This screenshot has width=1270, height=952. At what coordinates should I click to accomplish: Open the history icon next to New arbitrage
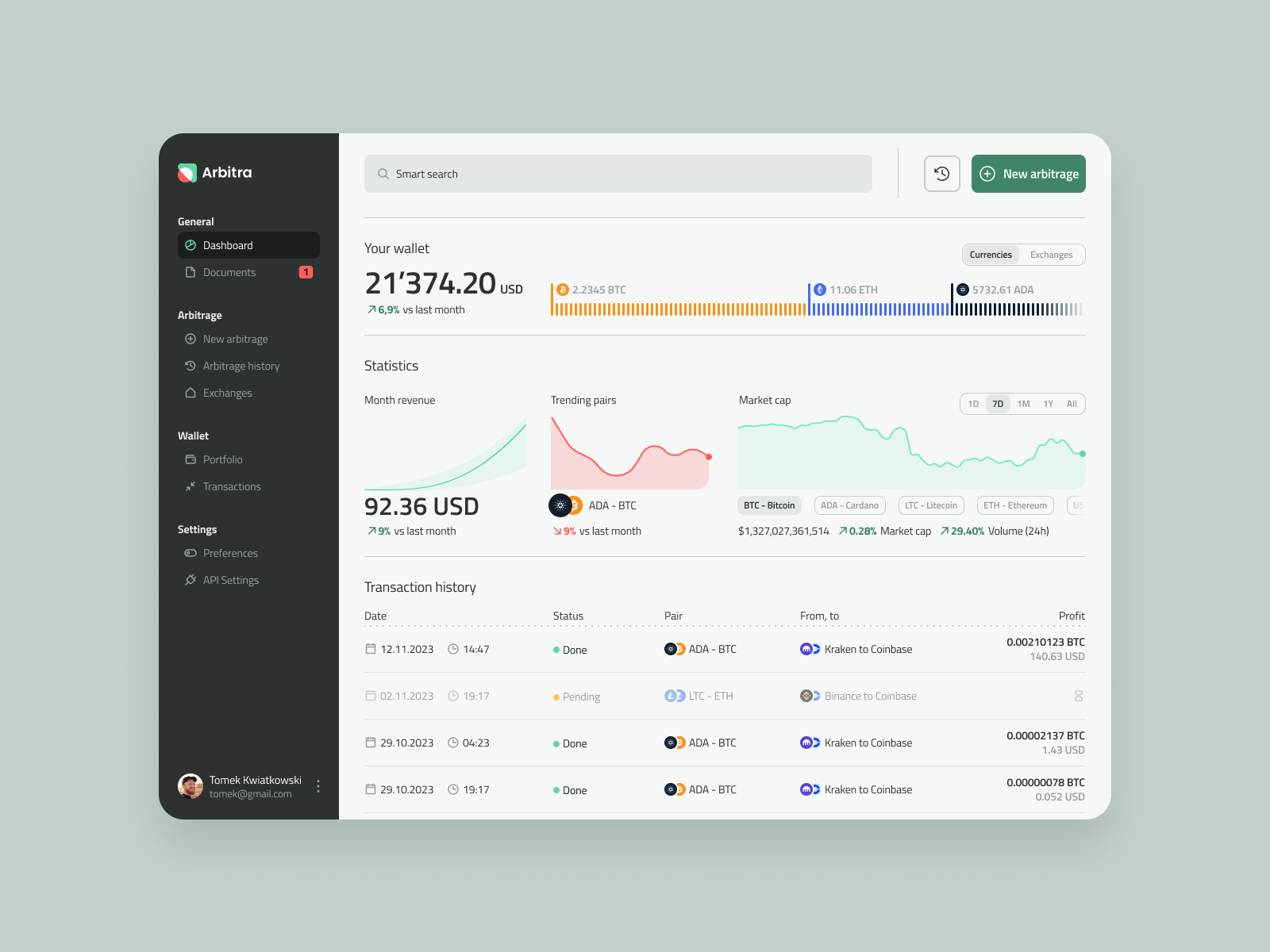941,174
